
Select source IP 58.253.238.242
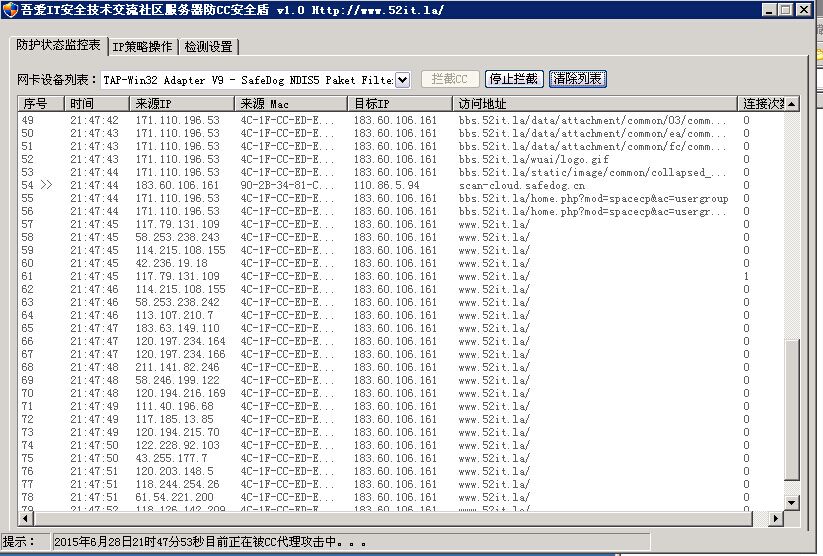pyautogui.click(x=177, y=302)
